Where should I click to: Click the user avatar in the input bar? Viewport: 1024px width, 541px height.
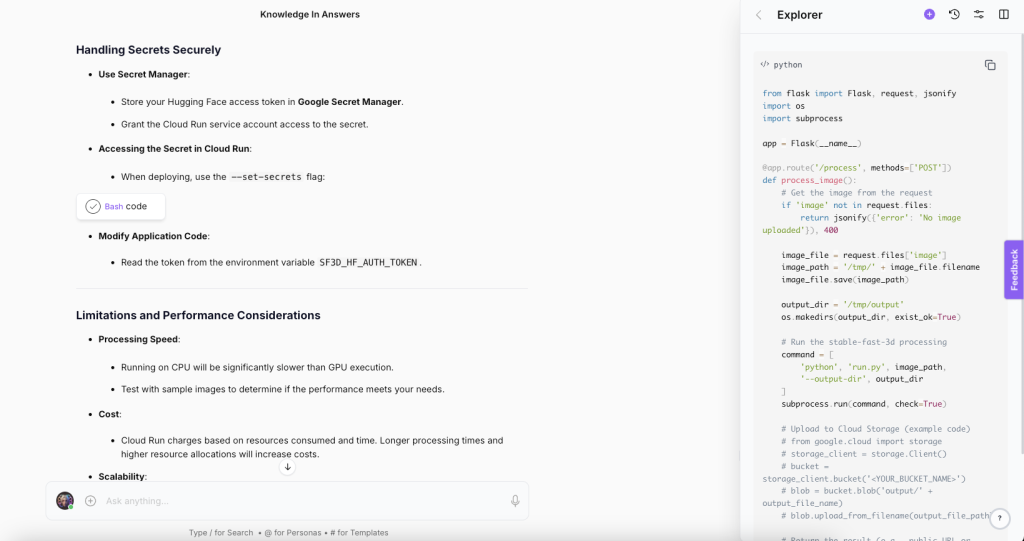[x=65, y=501]
